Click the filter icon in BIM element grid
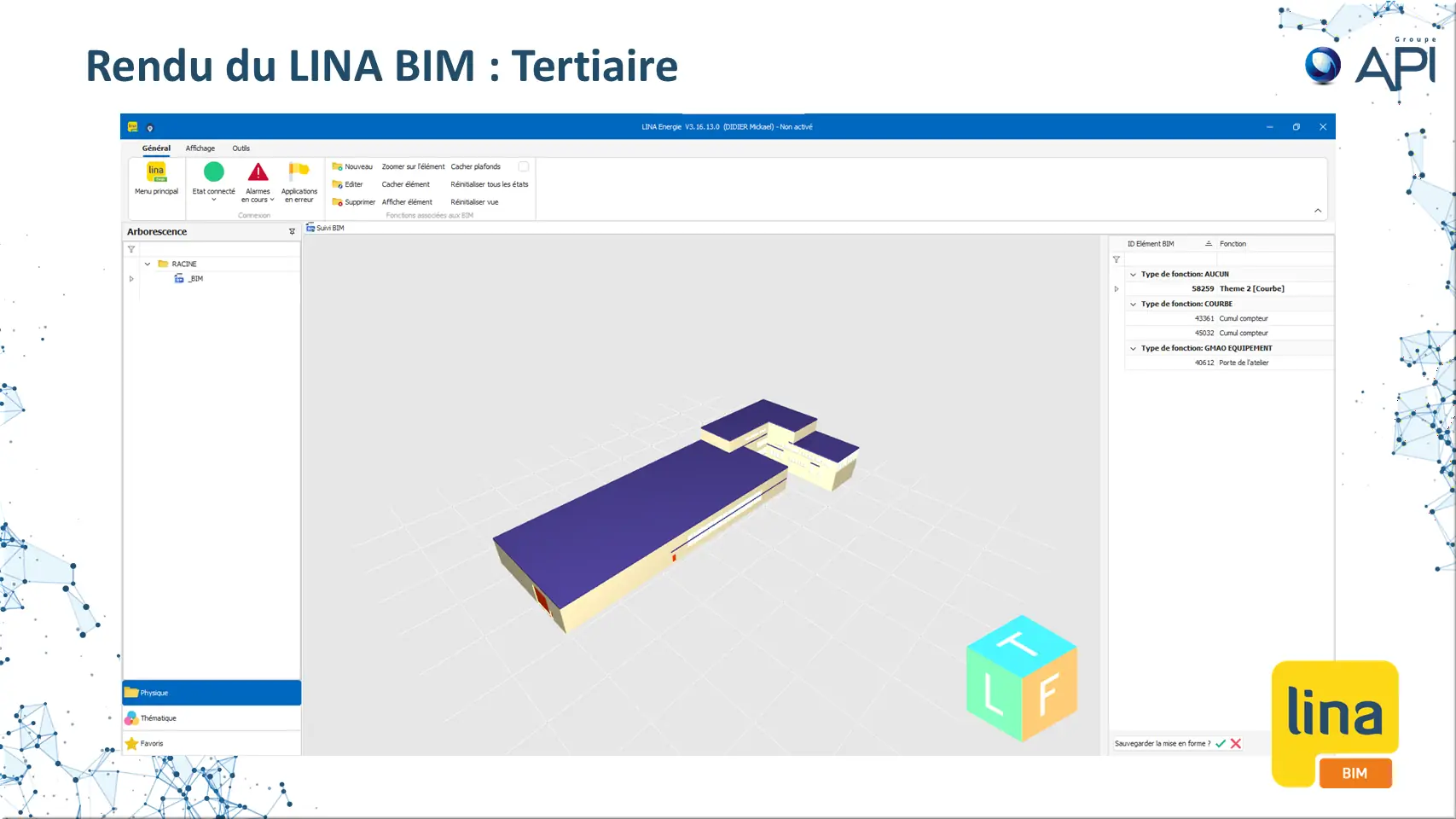 (1117, 259)
